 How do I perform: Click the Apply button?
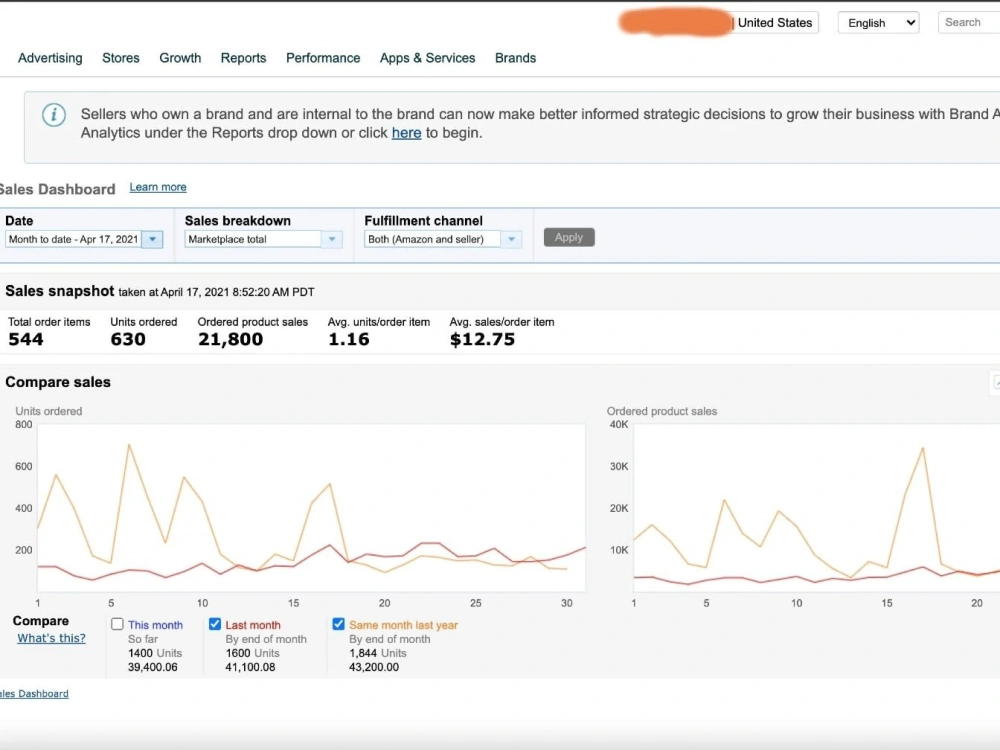[x=569, y=237]
